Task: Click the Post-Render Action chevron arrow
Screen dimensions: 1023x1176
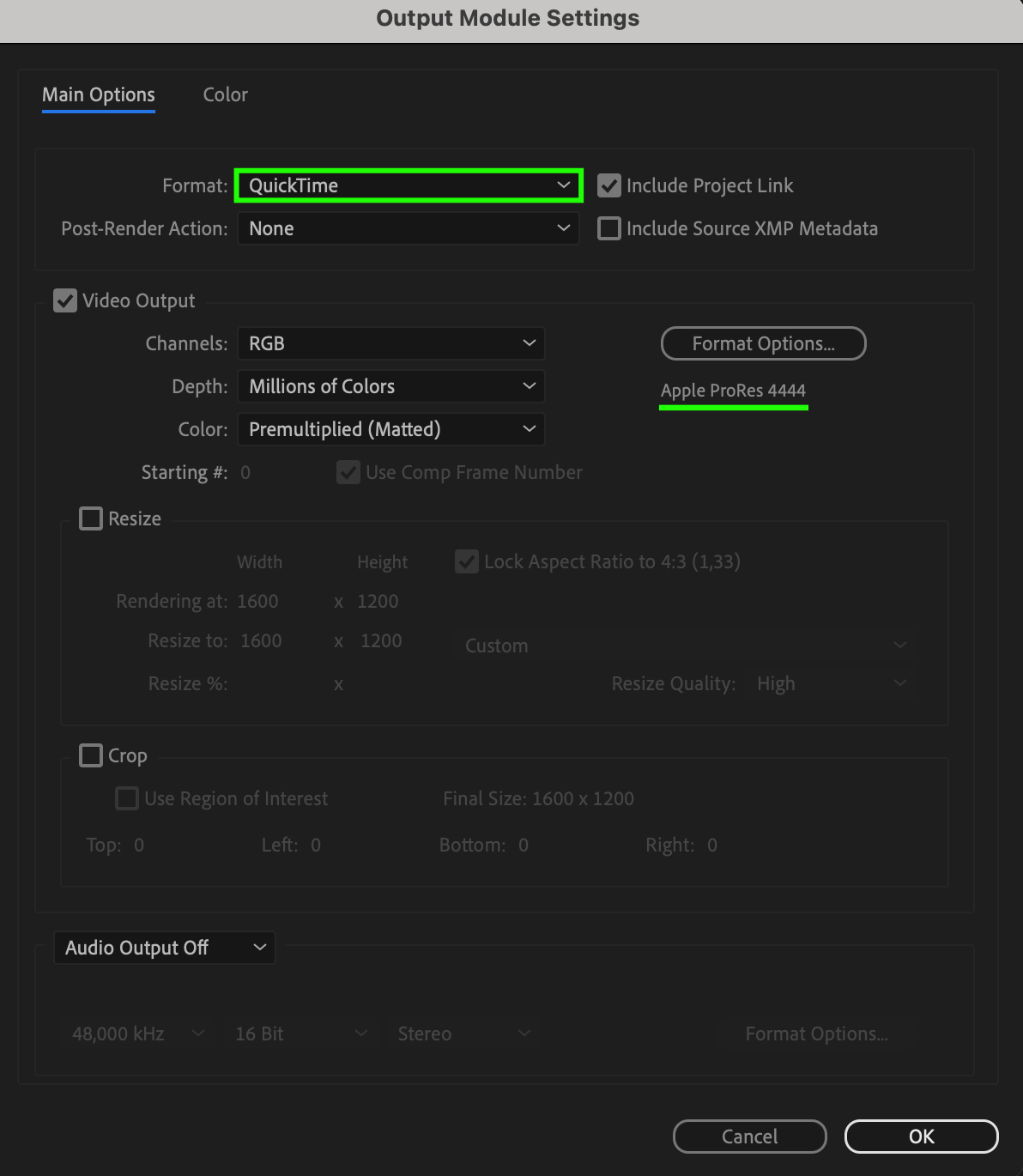Action: (564, 228)
